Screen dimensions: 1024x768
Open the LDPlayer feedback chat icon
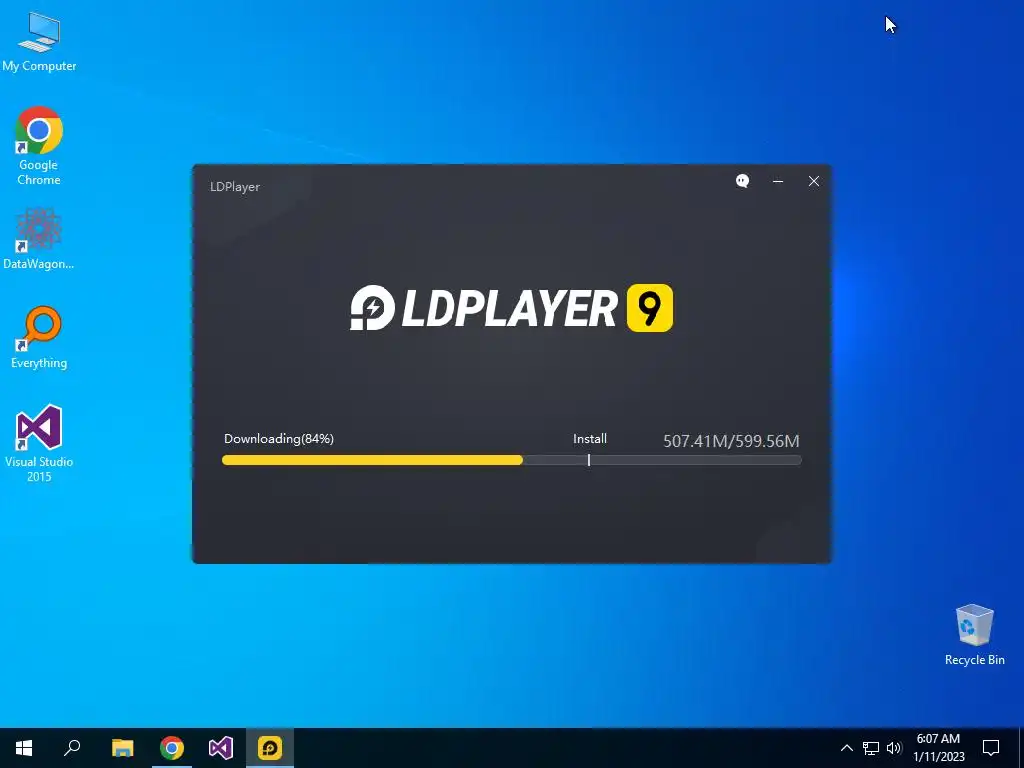coord(743,181)
